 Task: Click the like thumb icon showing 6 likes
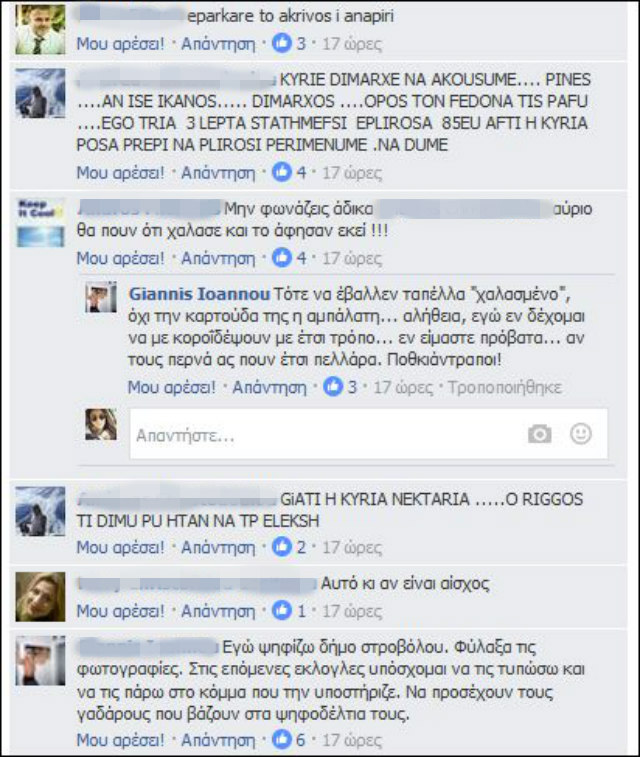(282, 739)
